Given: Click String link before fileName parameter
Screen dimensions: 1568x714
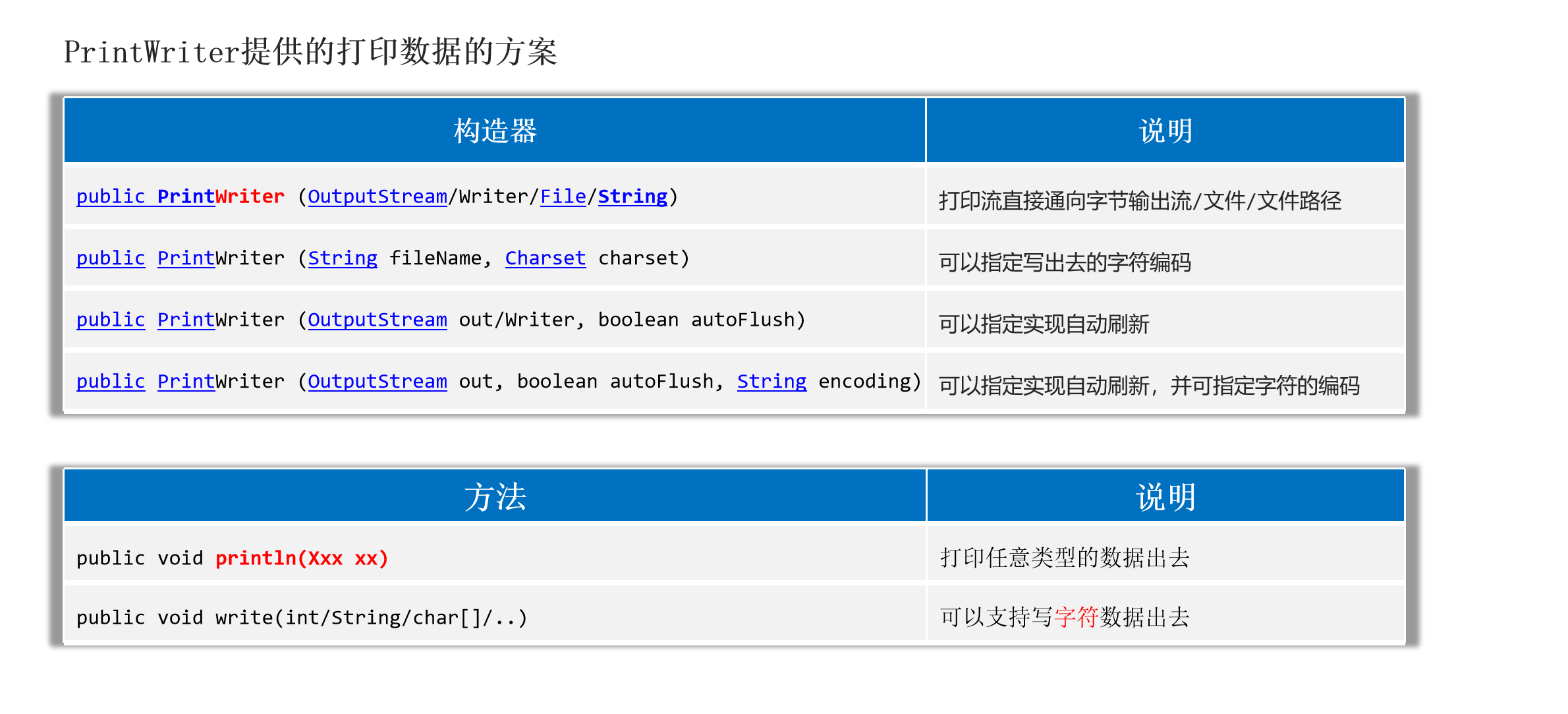Looking at the screenshot, I should click(x=343, y=258).
